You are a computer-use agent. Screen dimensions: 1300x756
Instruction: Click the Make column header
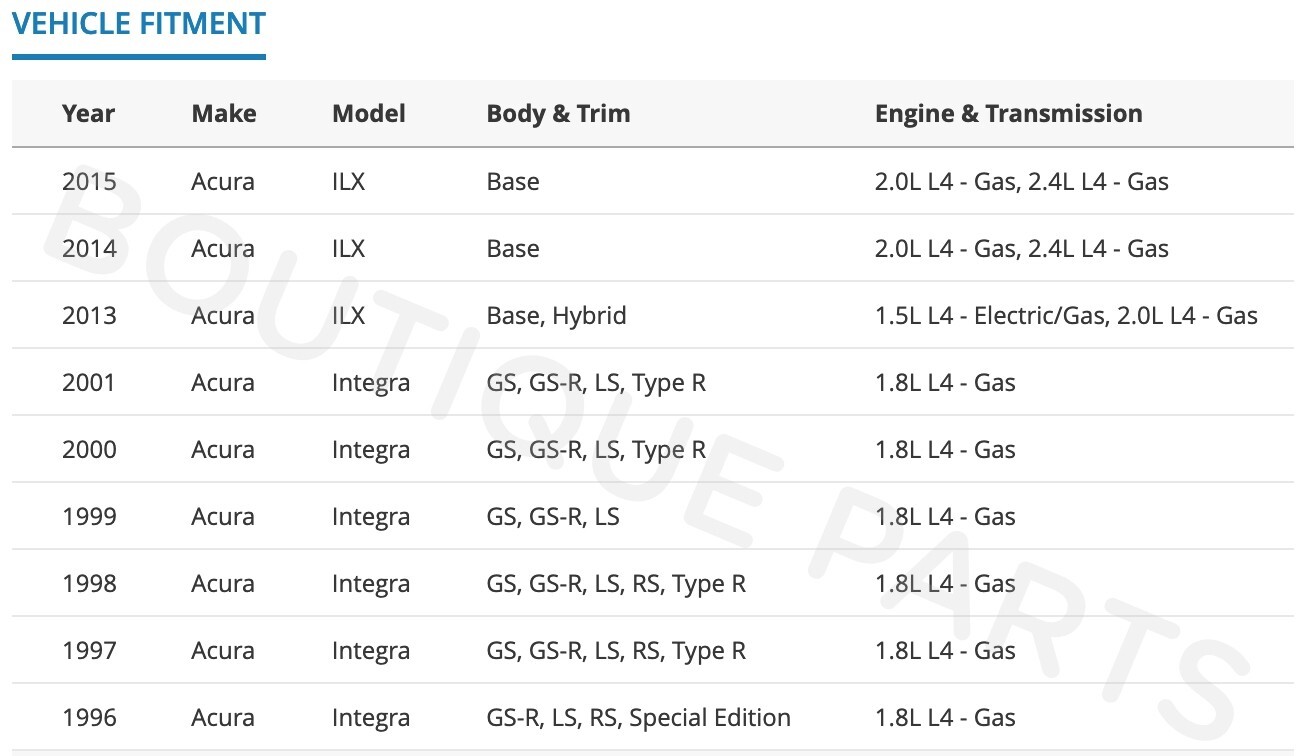(x=223, y=113)
